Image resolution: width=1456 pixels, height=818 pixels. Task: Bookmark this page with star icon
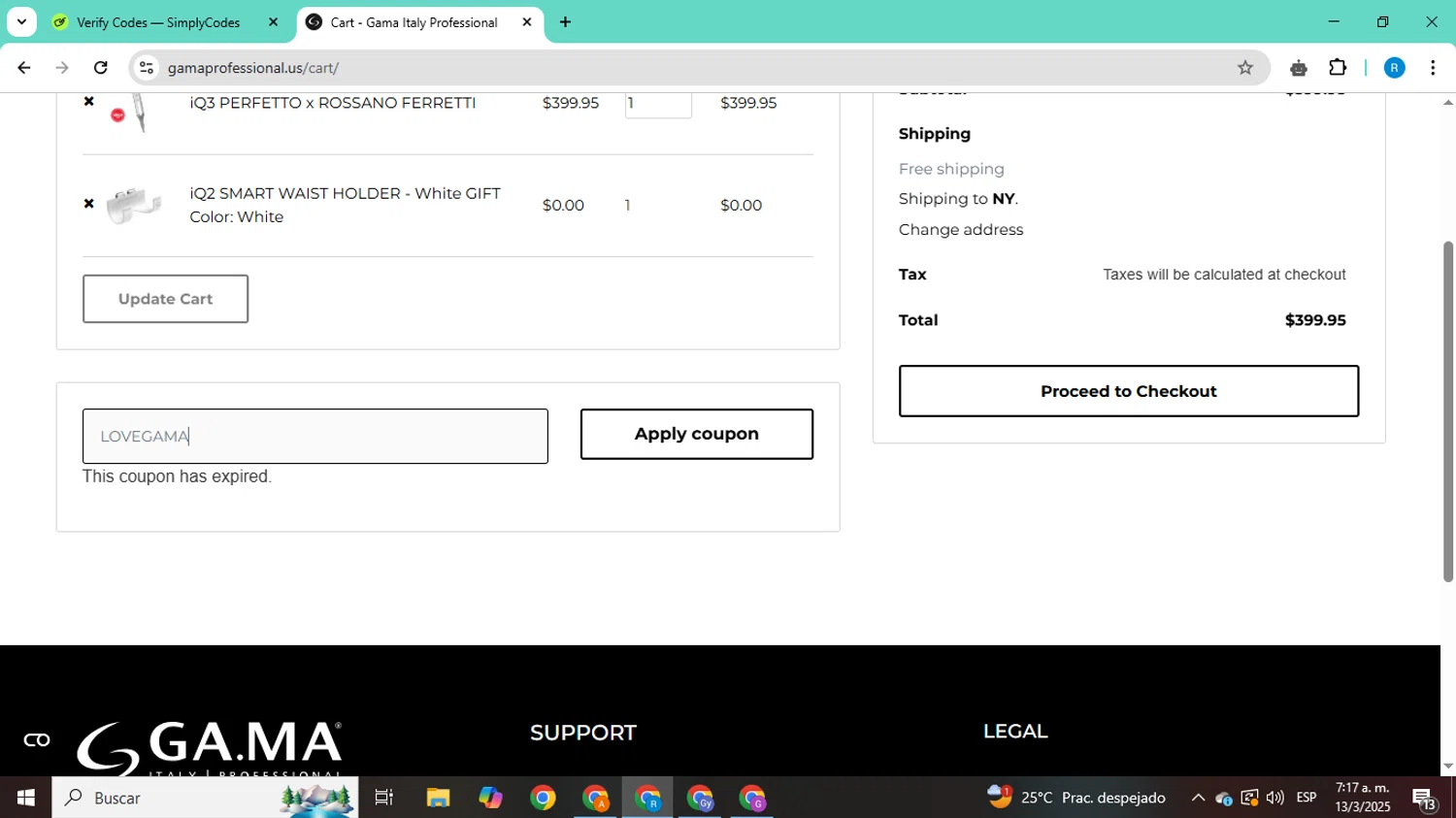[x=1245, y=68]
